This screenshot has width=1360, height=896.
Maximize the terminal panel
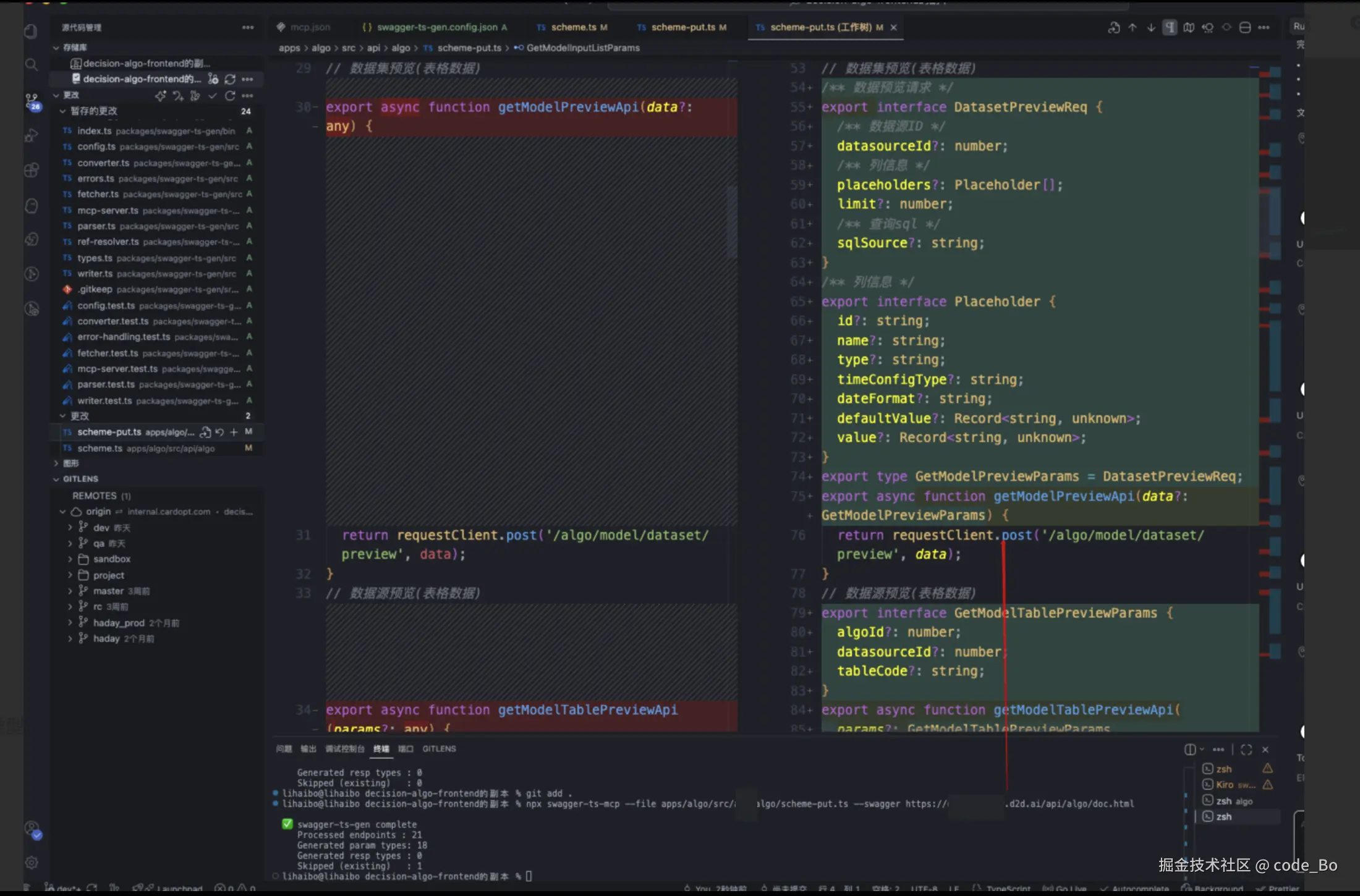coord(1246,750)
